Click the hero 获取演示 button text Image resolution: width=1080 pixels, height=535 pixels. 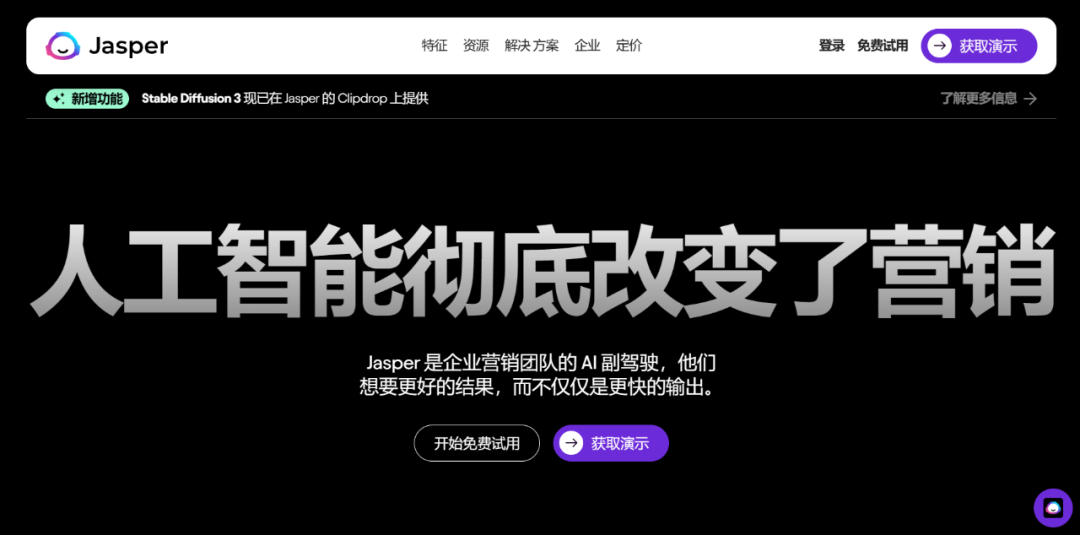point(620,443)
